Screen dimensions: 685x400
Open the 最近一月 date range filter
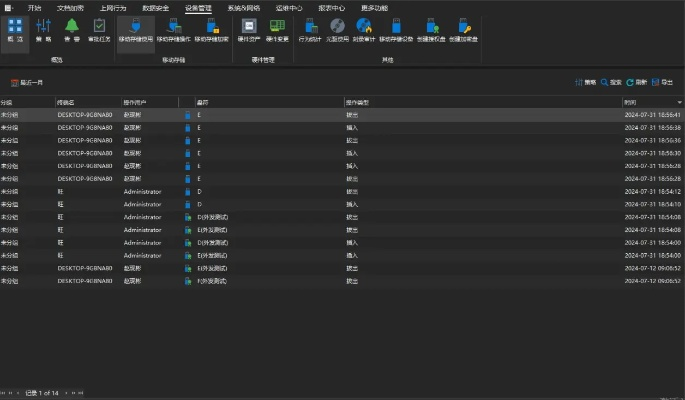pos(27,82)
